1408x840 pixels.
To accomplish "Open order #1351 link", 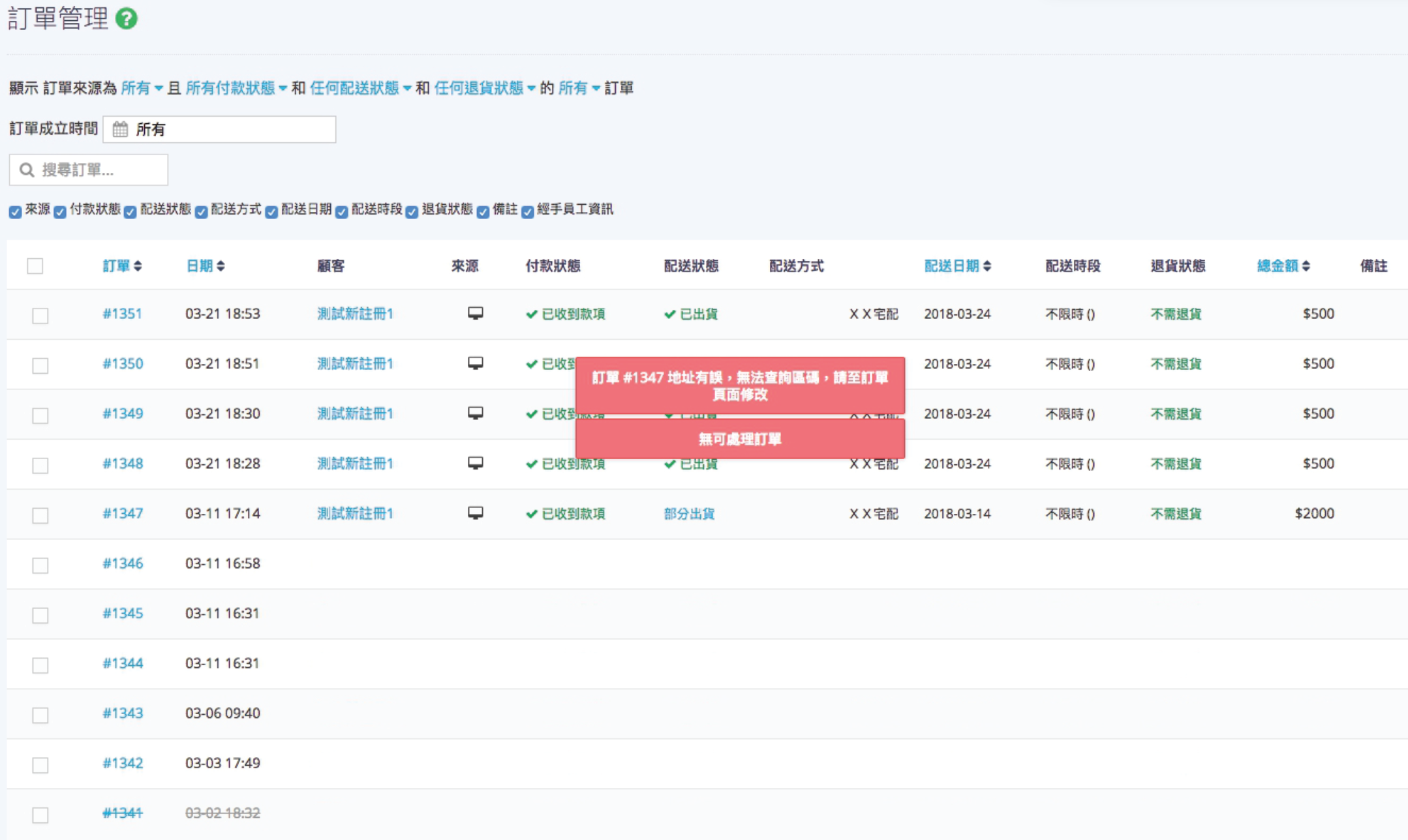I will click(x=122, y=314).
